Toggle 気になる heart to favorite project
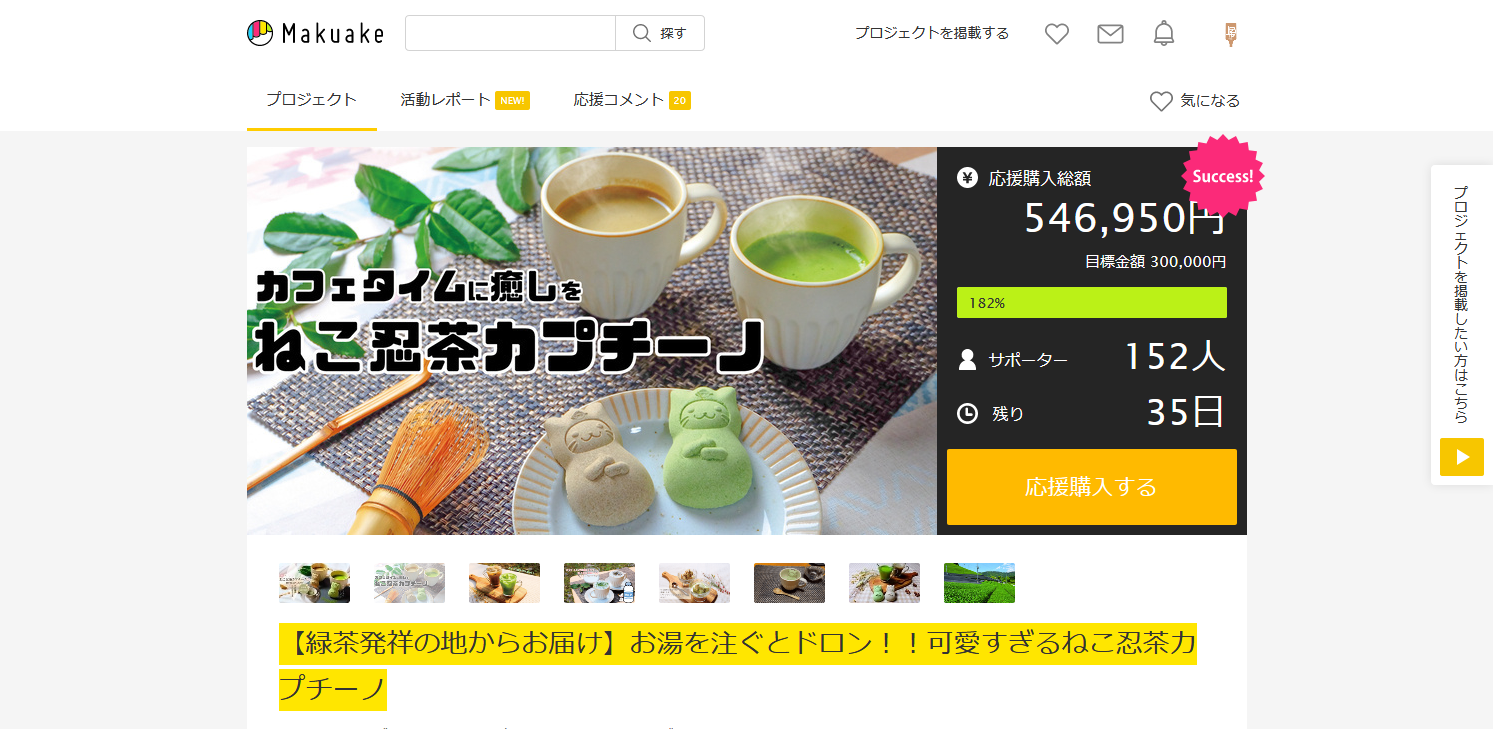The width and height of the screenshot is (1493, 729). pyautogui.click(x=1195, y=101)
